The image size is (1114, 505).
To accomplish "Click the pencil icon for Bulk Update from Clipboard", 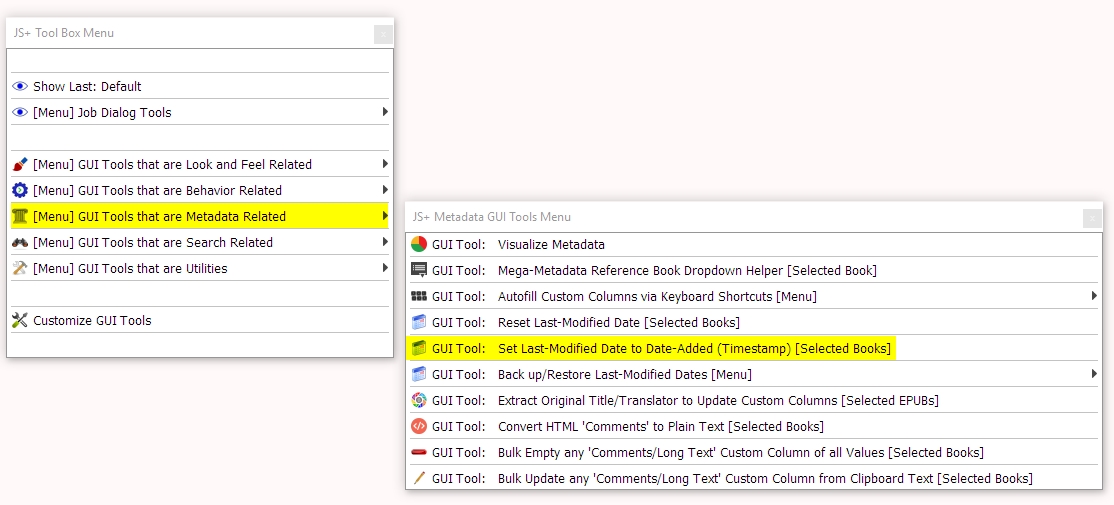I will pyautogui.click(x=419, y=478).
